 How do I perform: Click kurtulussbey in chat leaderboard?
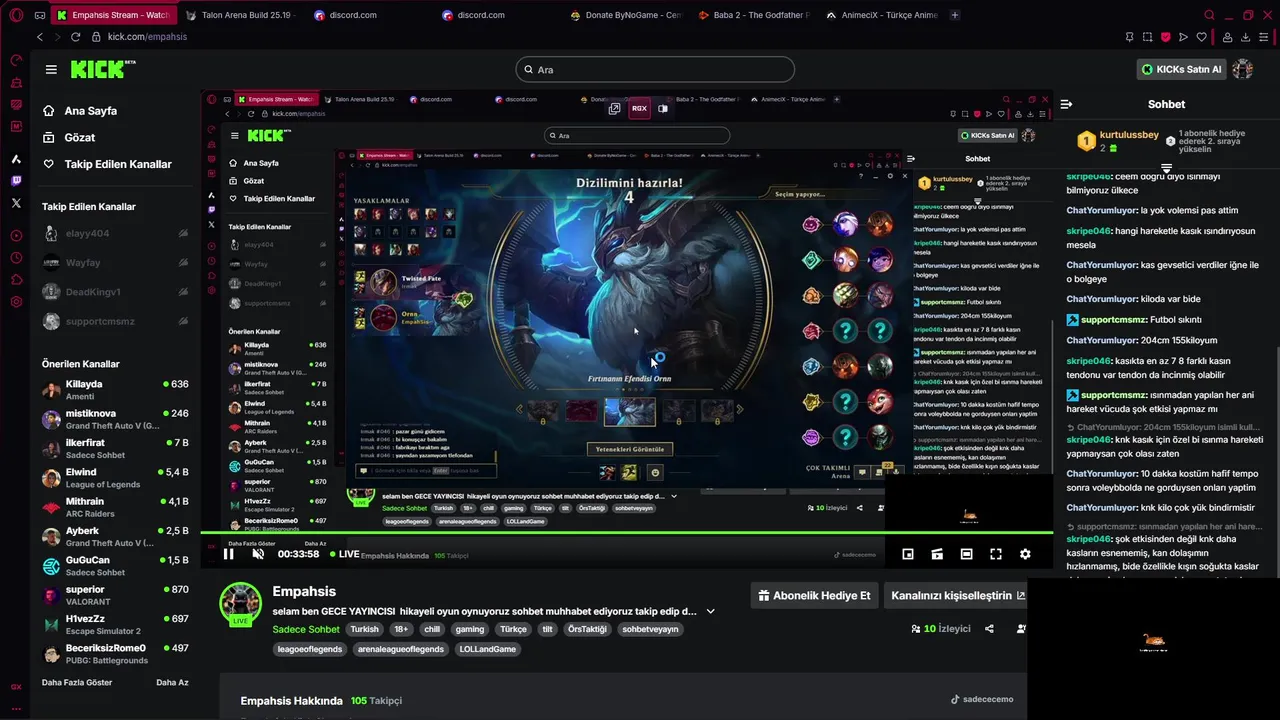(1129, 135)
